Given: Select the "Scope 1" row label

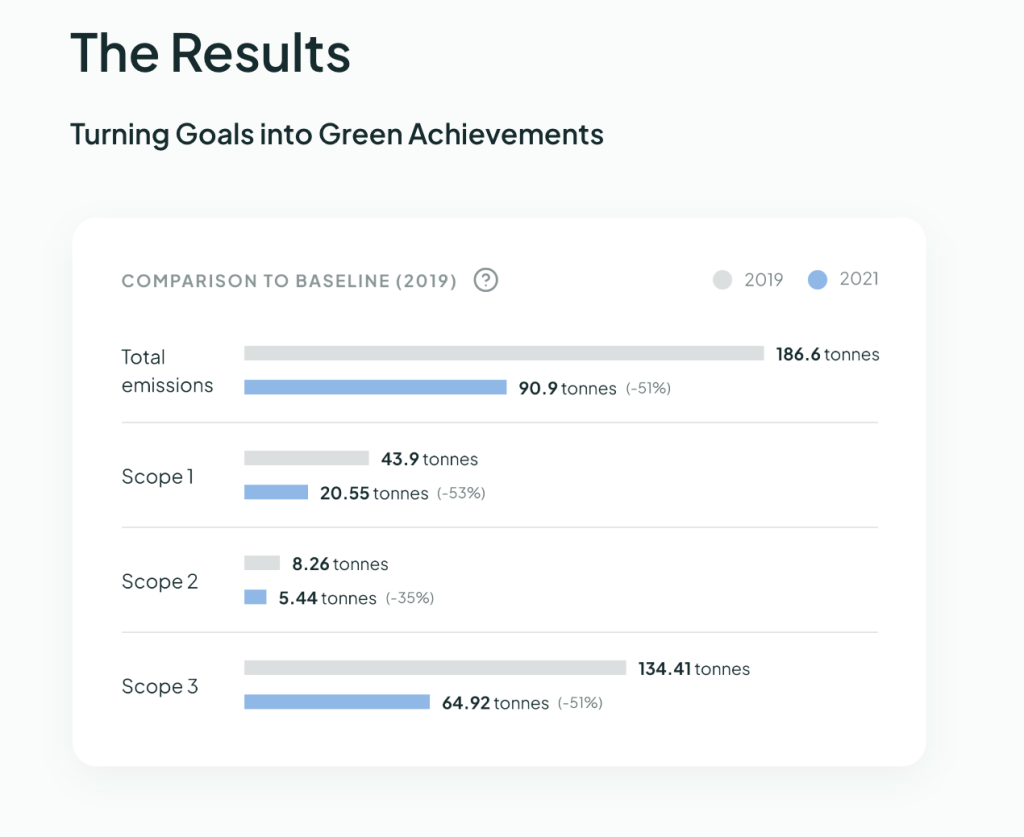Looking at the screenshot, I should [158, 477].
